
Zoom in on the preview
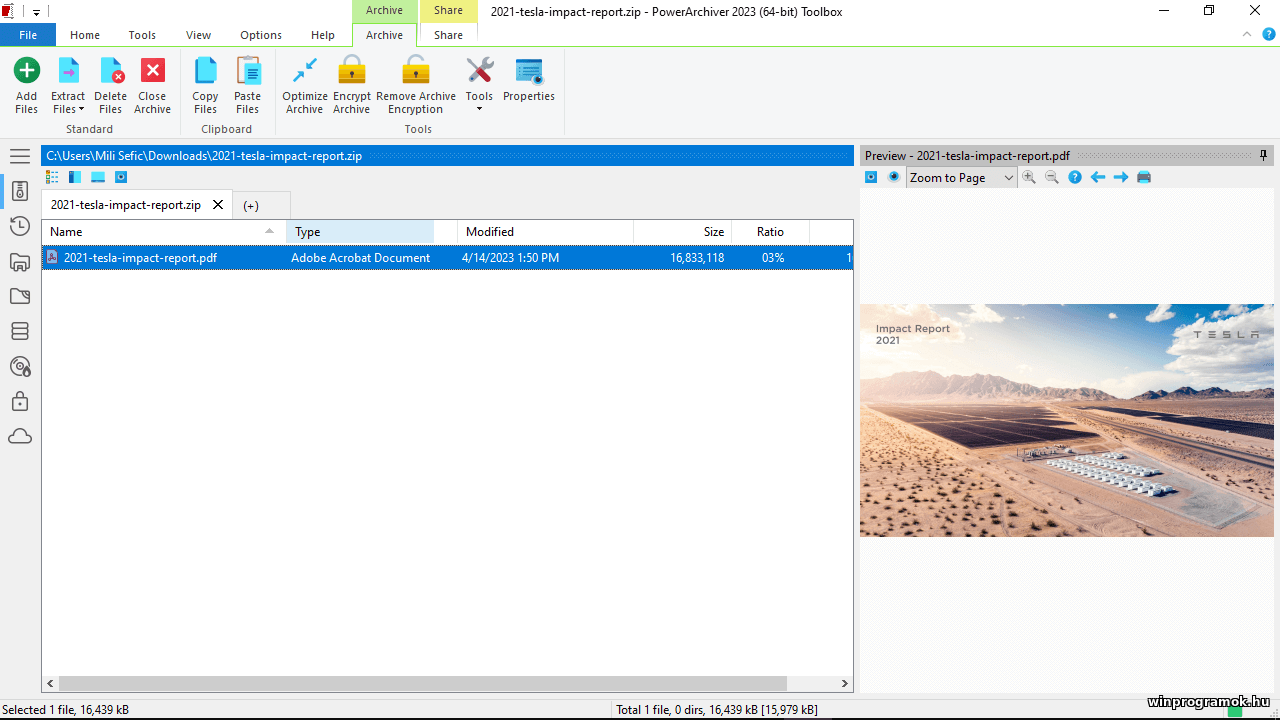coord(1029,177)
